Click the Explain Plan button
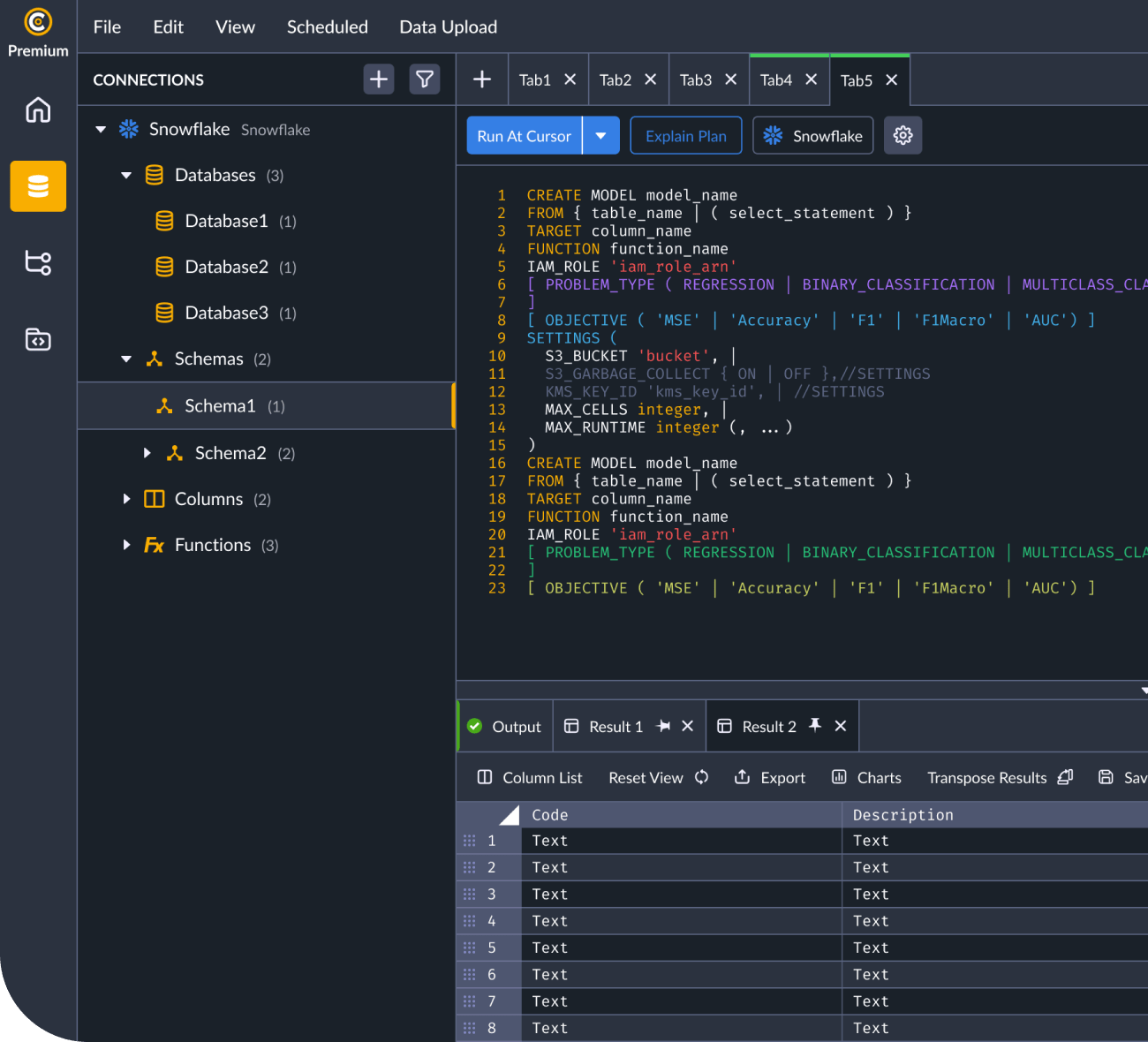1148x1042 pixels. coord(686,135)
